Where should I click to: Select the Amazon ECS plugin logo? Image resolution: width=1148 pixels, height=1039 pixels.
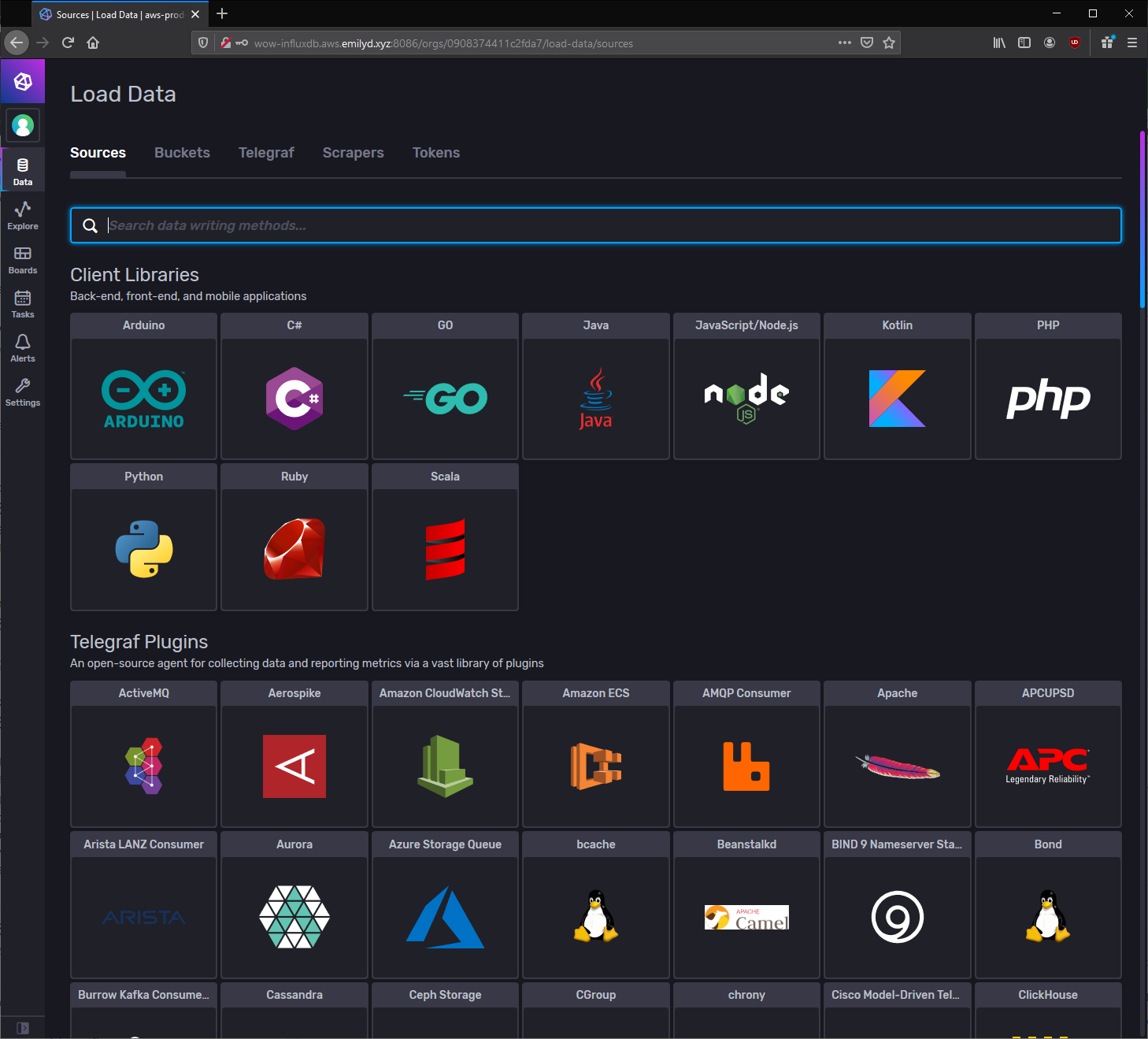(x=596, y=766)
